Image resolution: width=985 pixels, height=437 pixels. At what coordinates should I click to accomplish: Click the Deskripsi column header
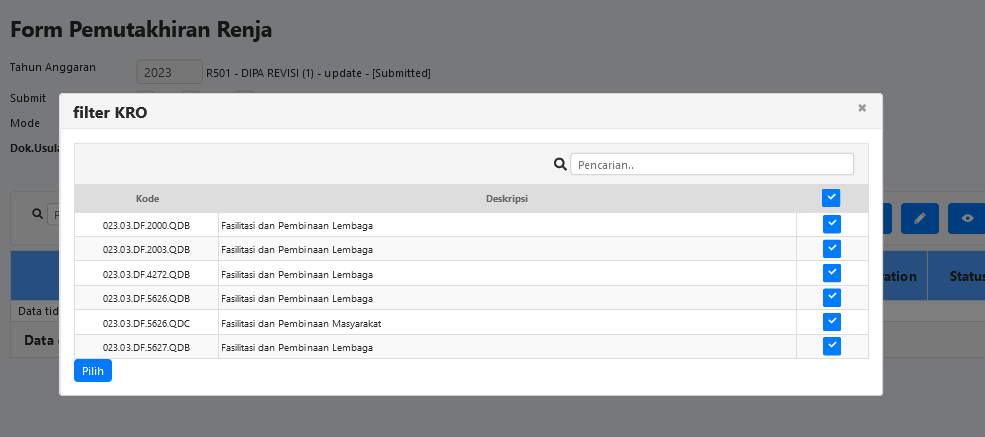click(x=507, y=198)
